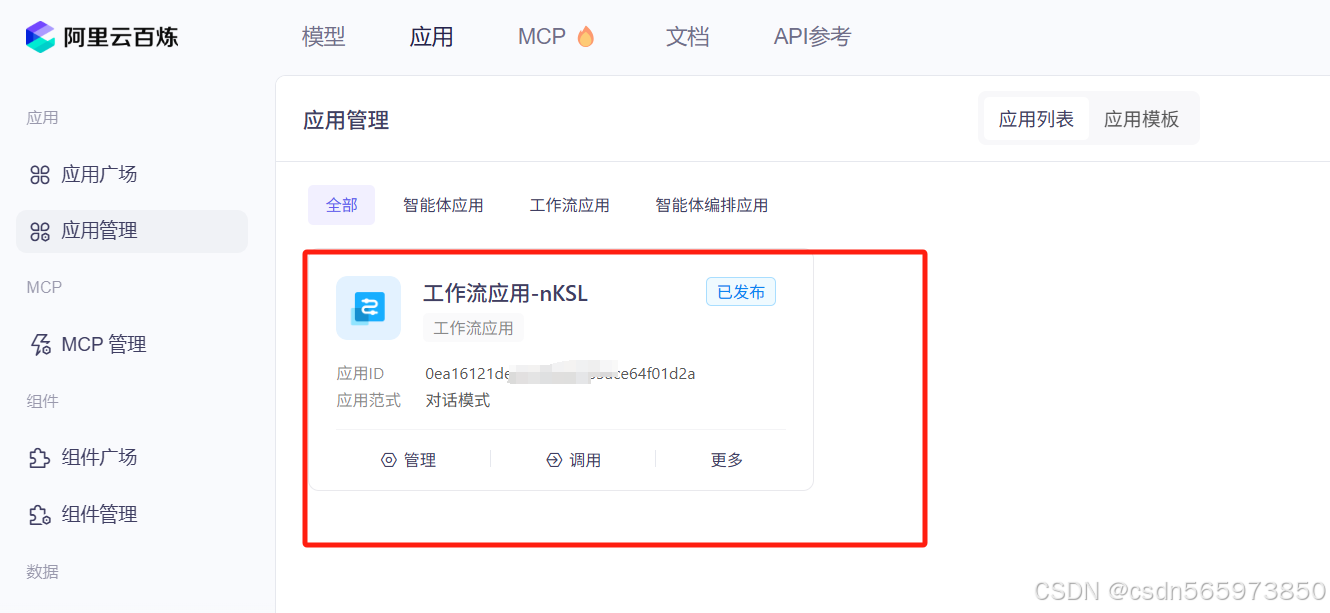Click the 对话模式 value text
This screenshot has height=613, width=1330.
[458, 401]
